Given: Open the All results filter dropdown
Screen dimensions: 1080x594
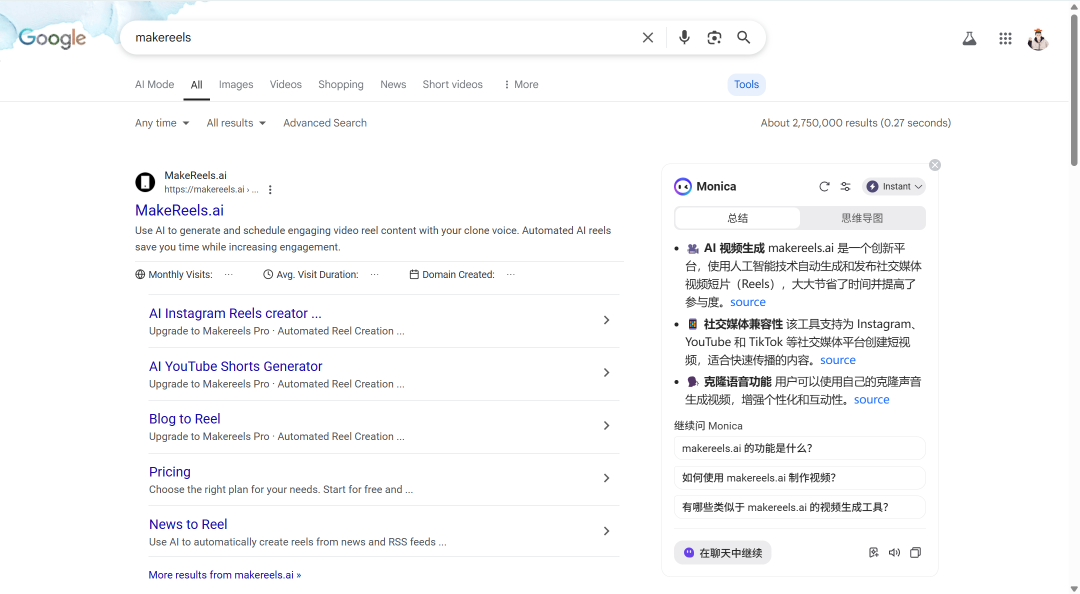Looking at the screenshot, I should coord(236,123).
